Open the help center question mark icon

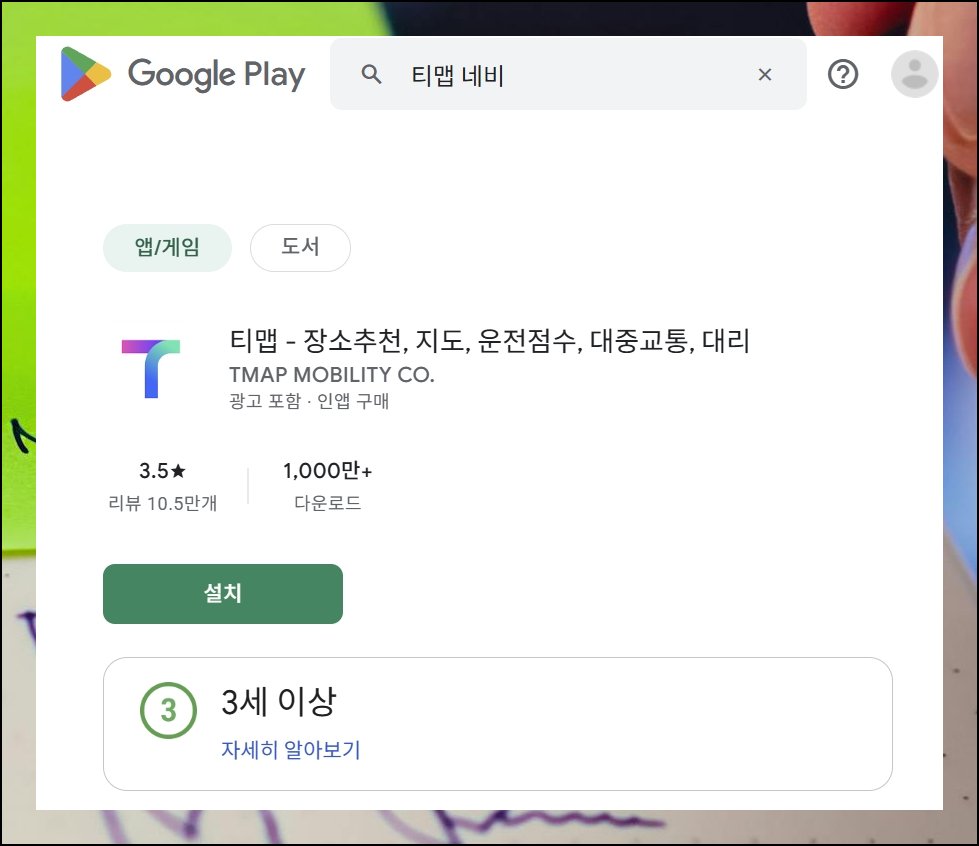[x=843, y=74]
